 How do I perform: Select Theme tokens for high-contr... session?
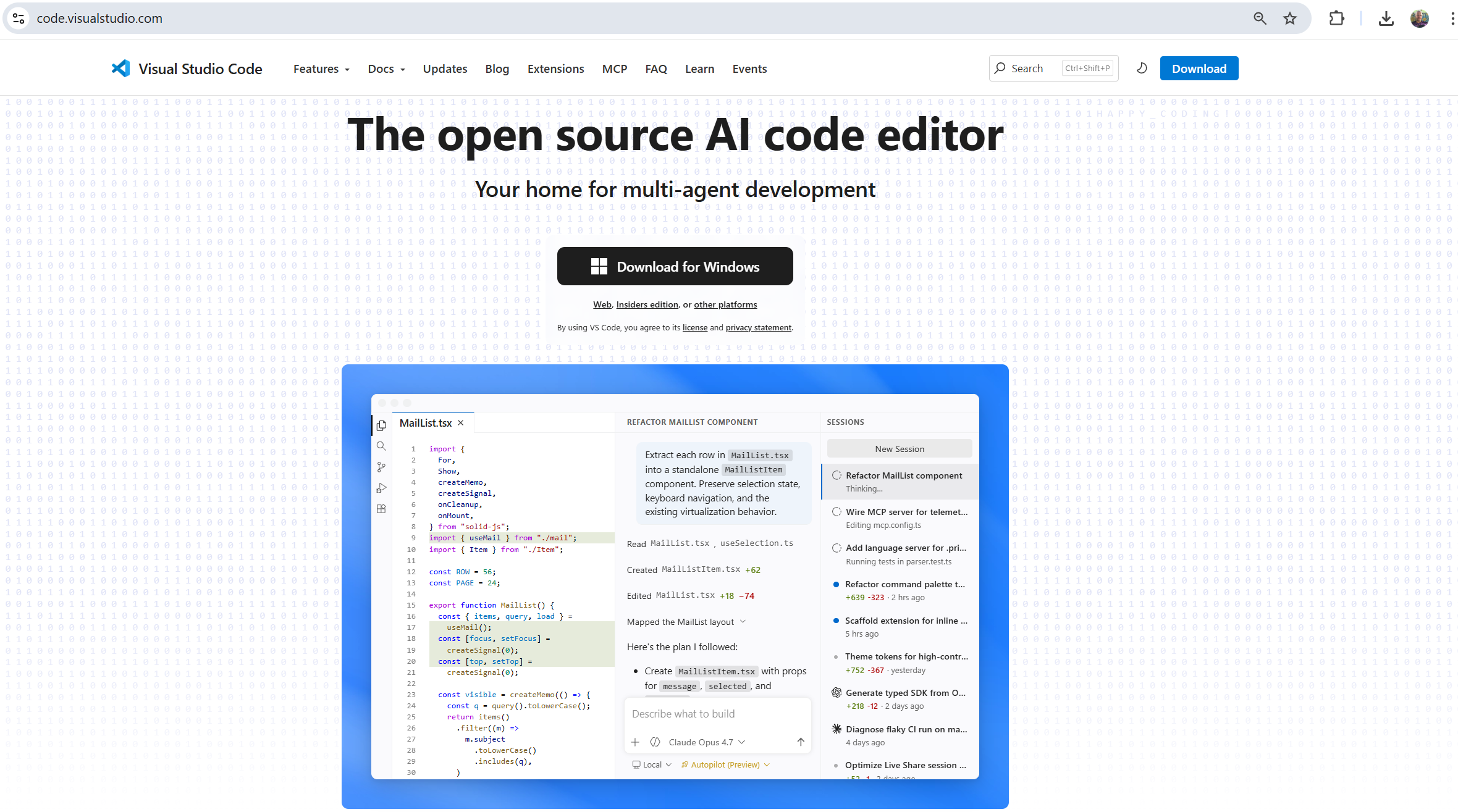[900, 663]
